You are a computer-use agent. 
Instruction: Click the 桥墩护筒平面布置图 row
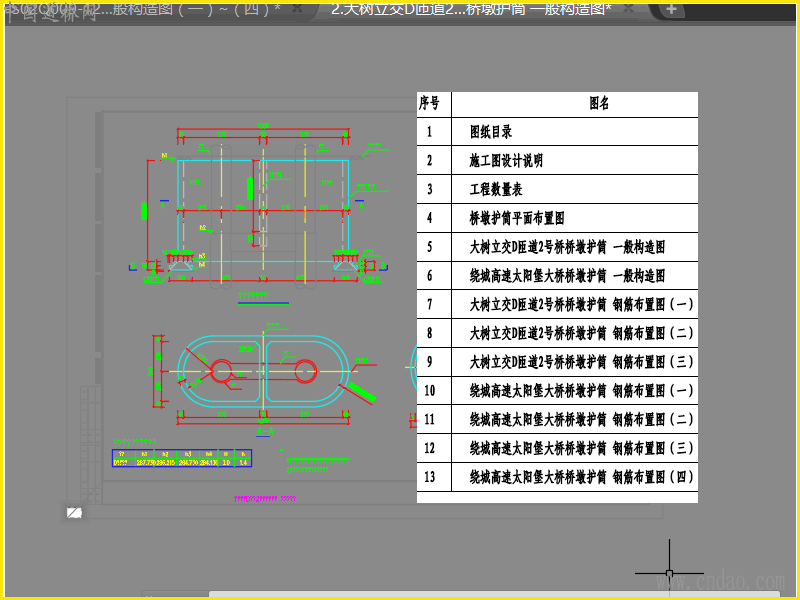pos(557,218)
